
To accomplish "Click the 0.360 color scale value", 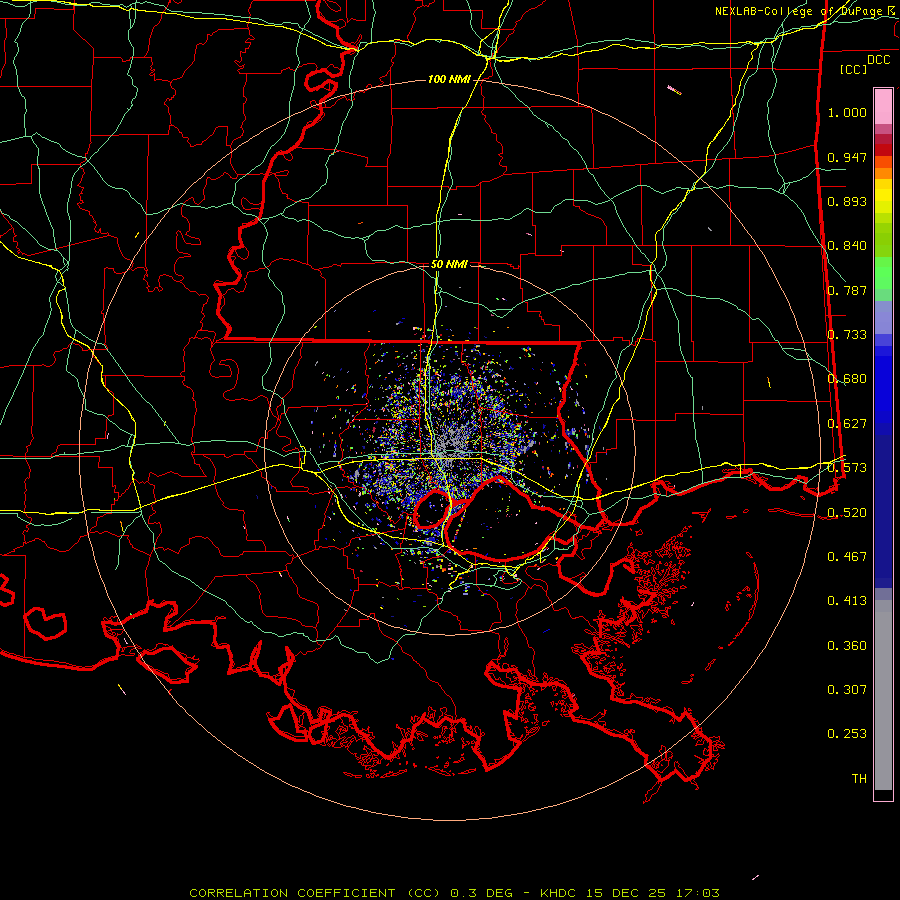I will click(847, 646).
